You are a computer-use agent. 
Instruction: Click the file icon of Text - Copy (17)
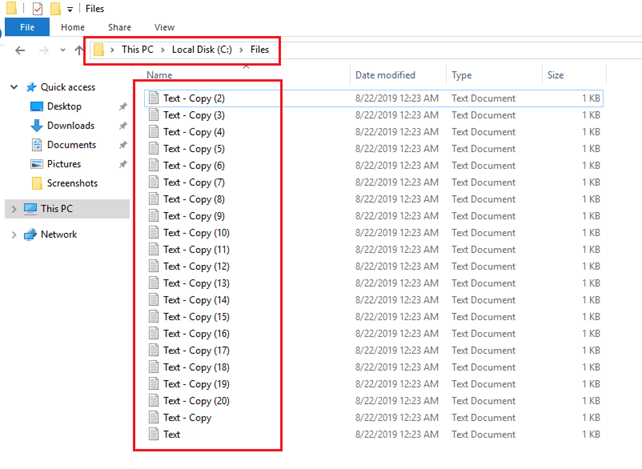[154, 350]
